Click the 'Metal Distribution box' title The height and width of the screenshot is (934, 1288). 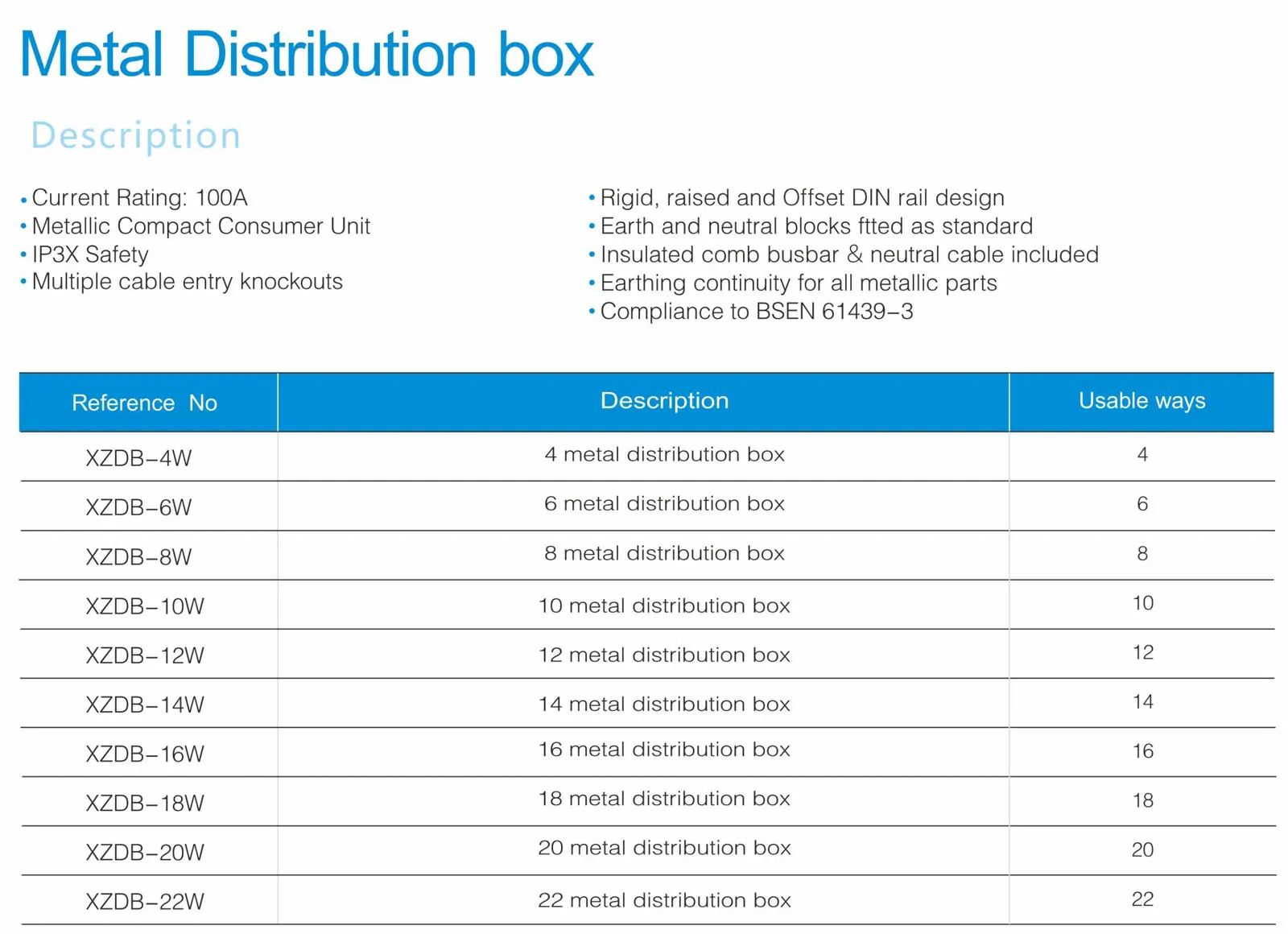pos(306,55)
